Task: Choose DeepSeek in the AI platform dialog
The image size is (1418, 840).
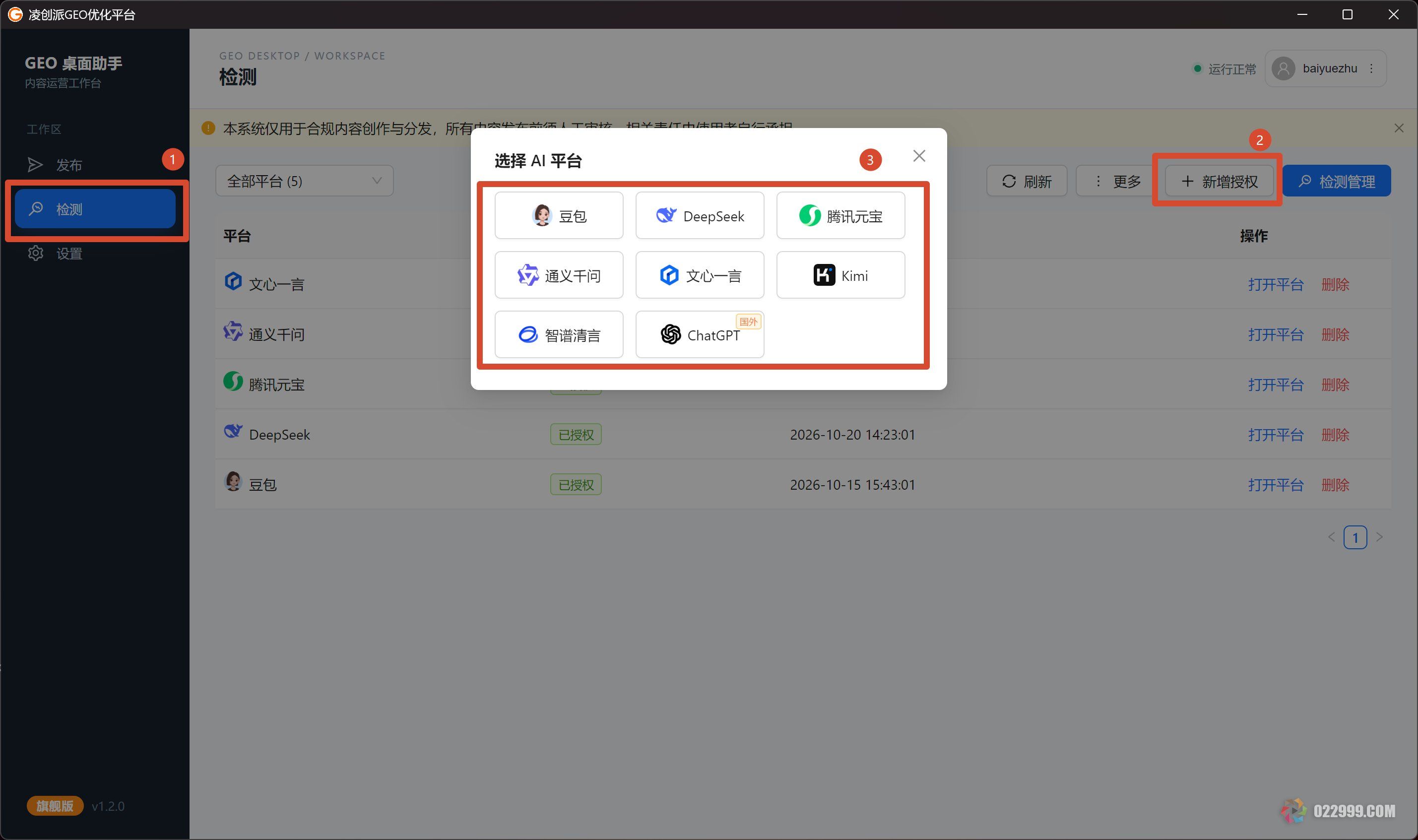Action: (x=700, y=216)
